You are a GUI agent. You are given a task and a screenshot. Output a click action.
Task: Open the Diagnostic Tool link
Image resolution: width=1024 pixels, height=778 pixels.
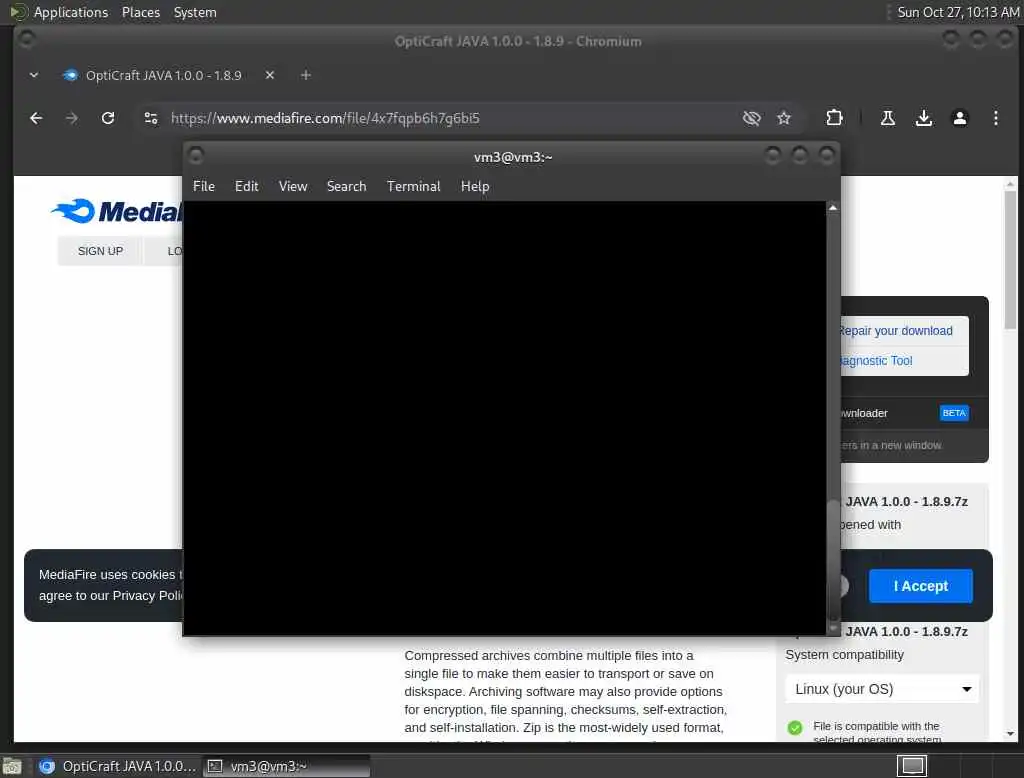tap(876, 361)
